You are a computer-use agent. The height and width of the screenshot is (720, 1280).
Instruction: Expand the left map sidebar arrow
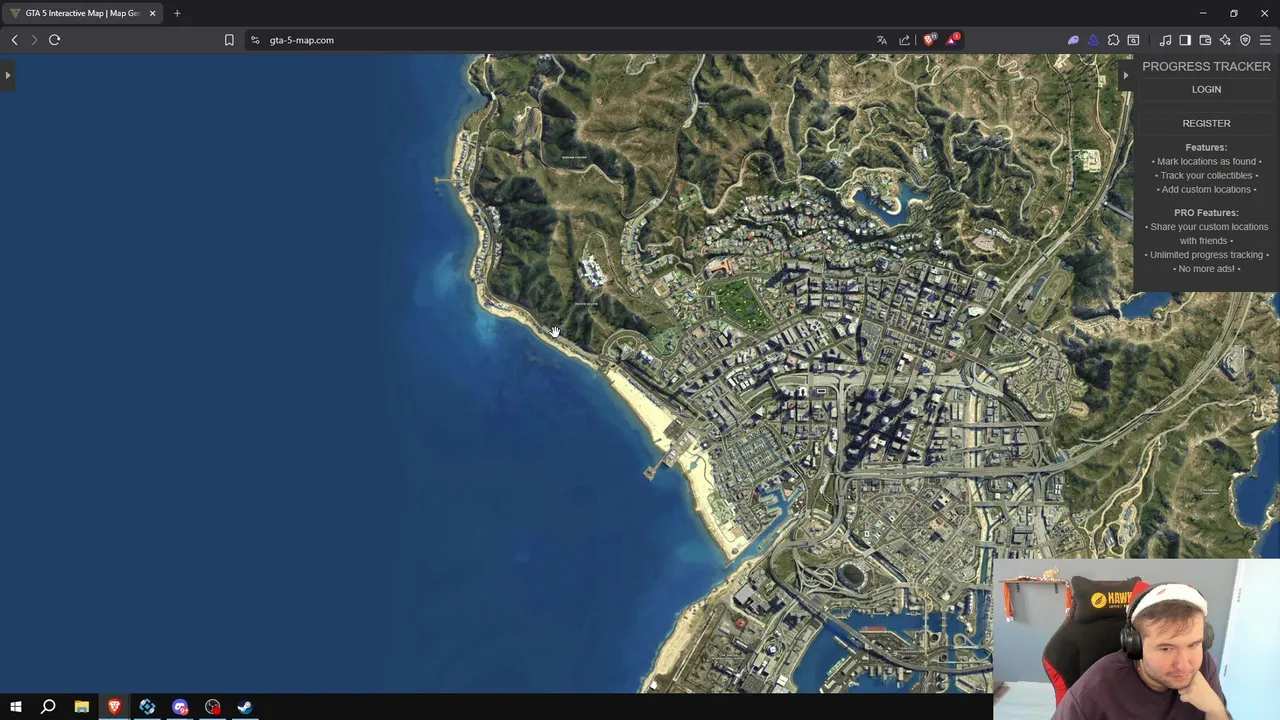coord(7,75)
